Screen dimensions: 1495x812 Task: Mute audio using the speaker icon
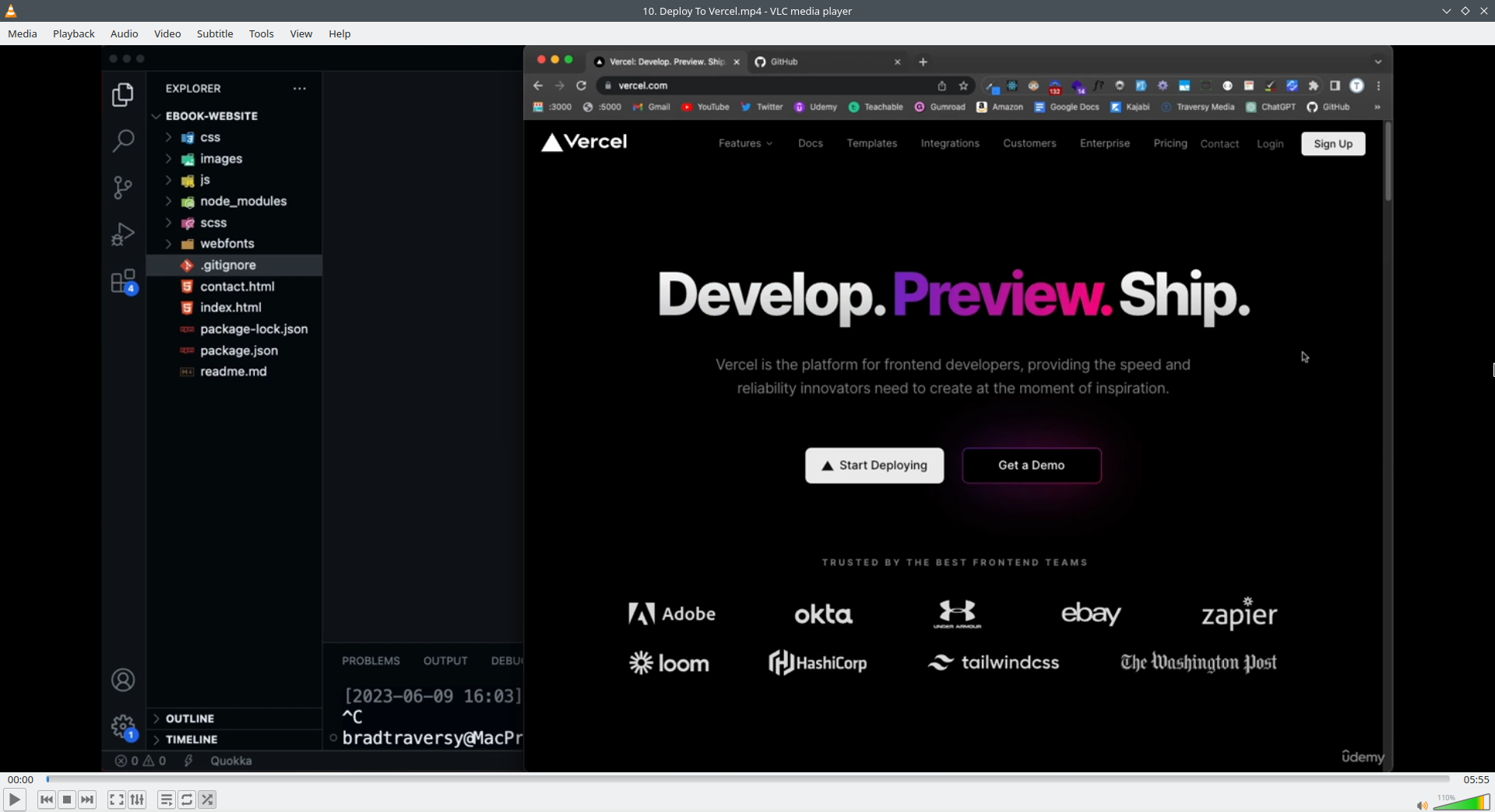[1422, 805]
